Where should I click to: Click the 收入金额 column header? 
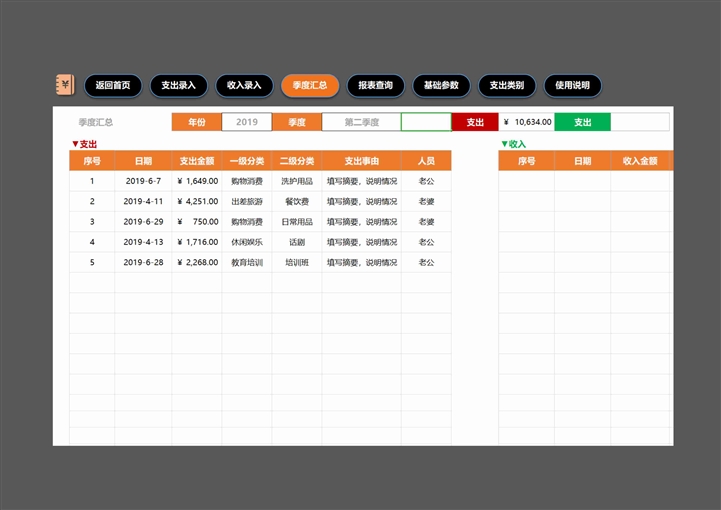coord(640,161)
